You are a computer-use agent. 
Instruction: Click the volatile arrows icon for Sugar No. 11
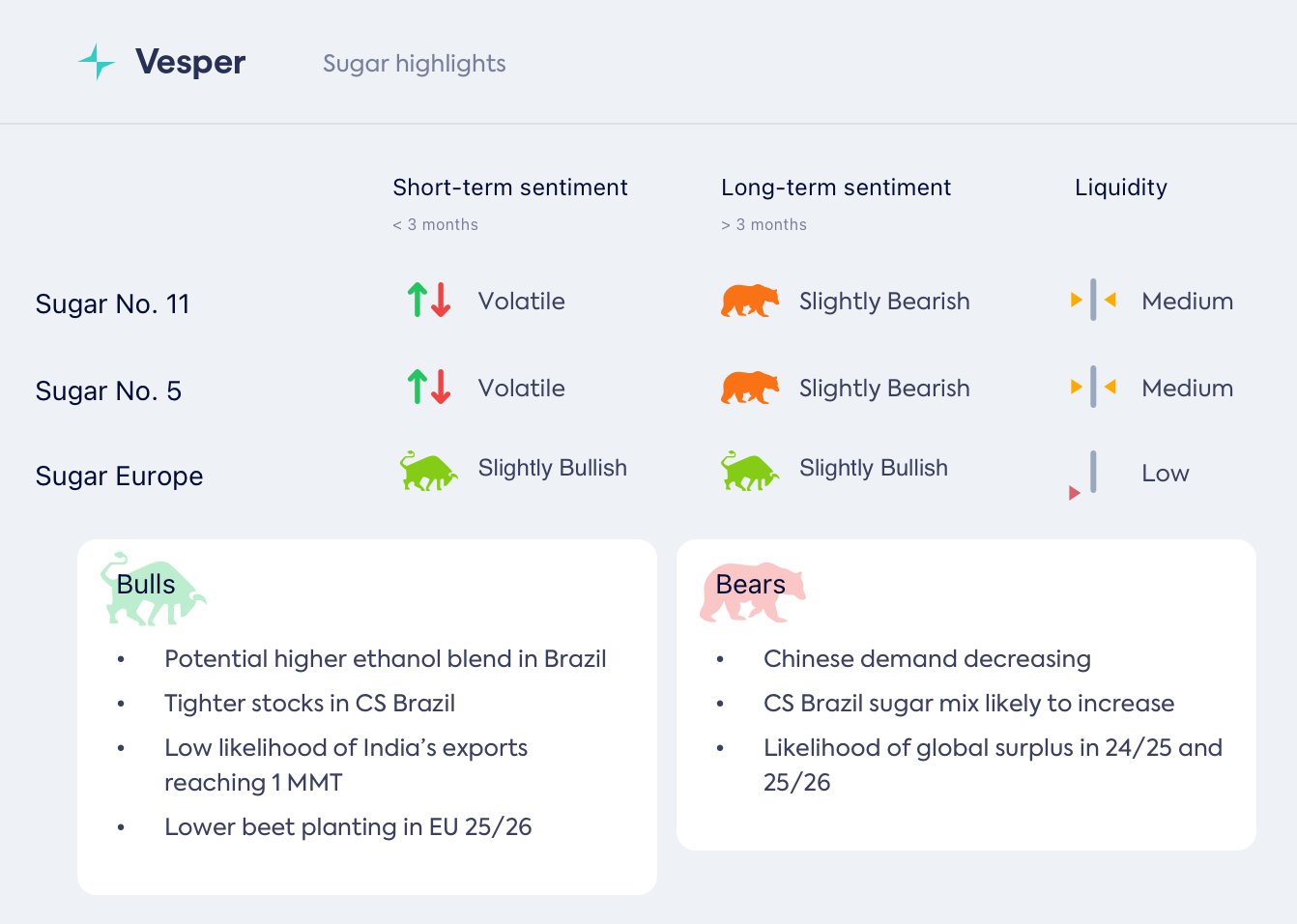(429, 301)
